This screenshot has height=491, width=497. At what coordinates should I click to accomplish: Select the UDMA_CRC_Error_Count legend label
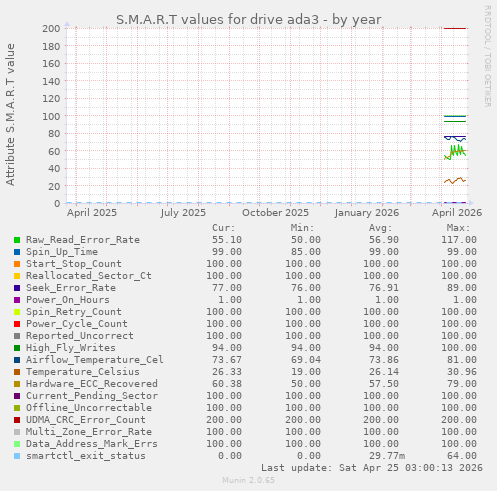86,420
